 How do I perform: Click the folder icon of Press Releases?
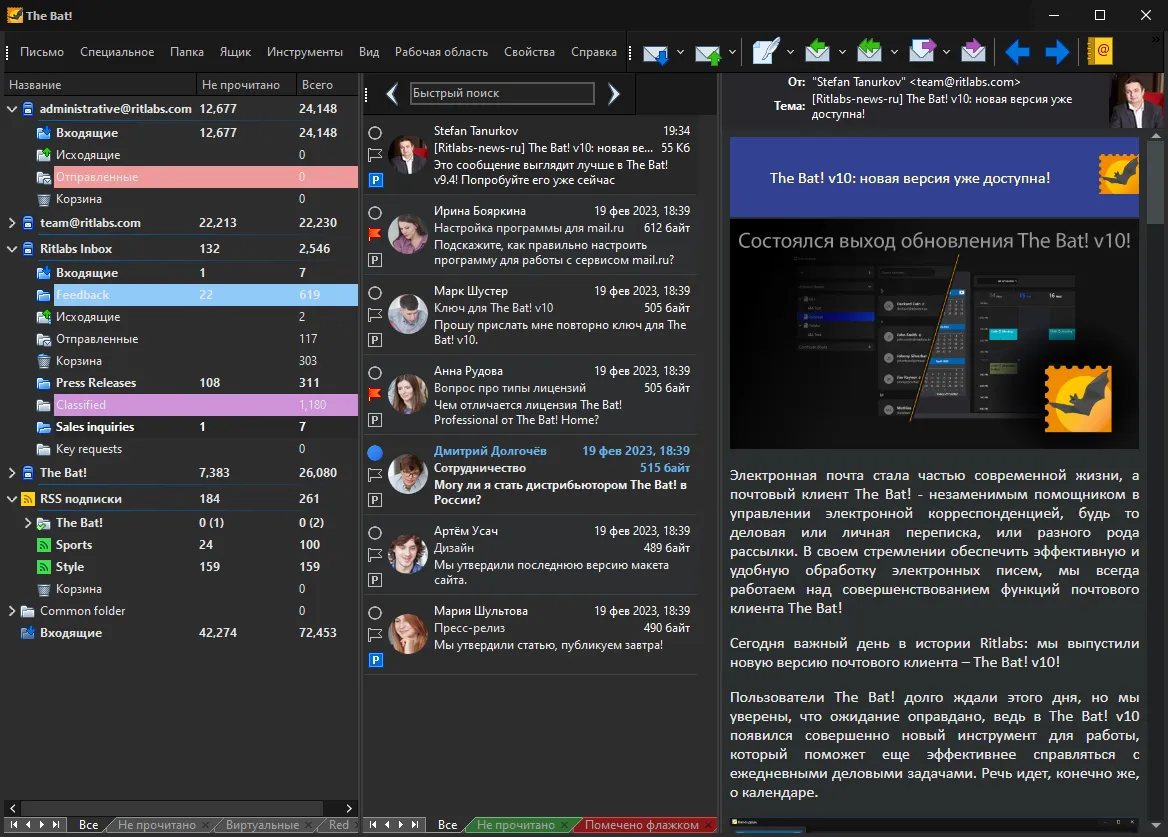click(44, 384)
